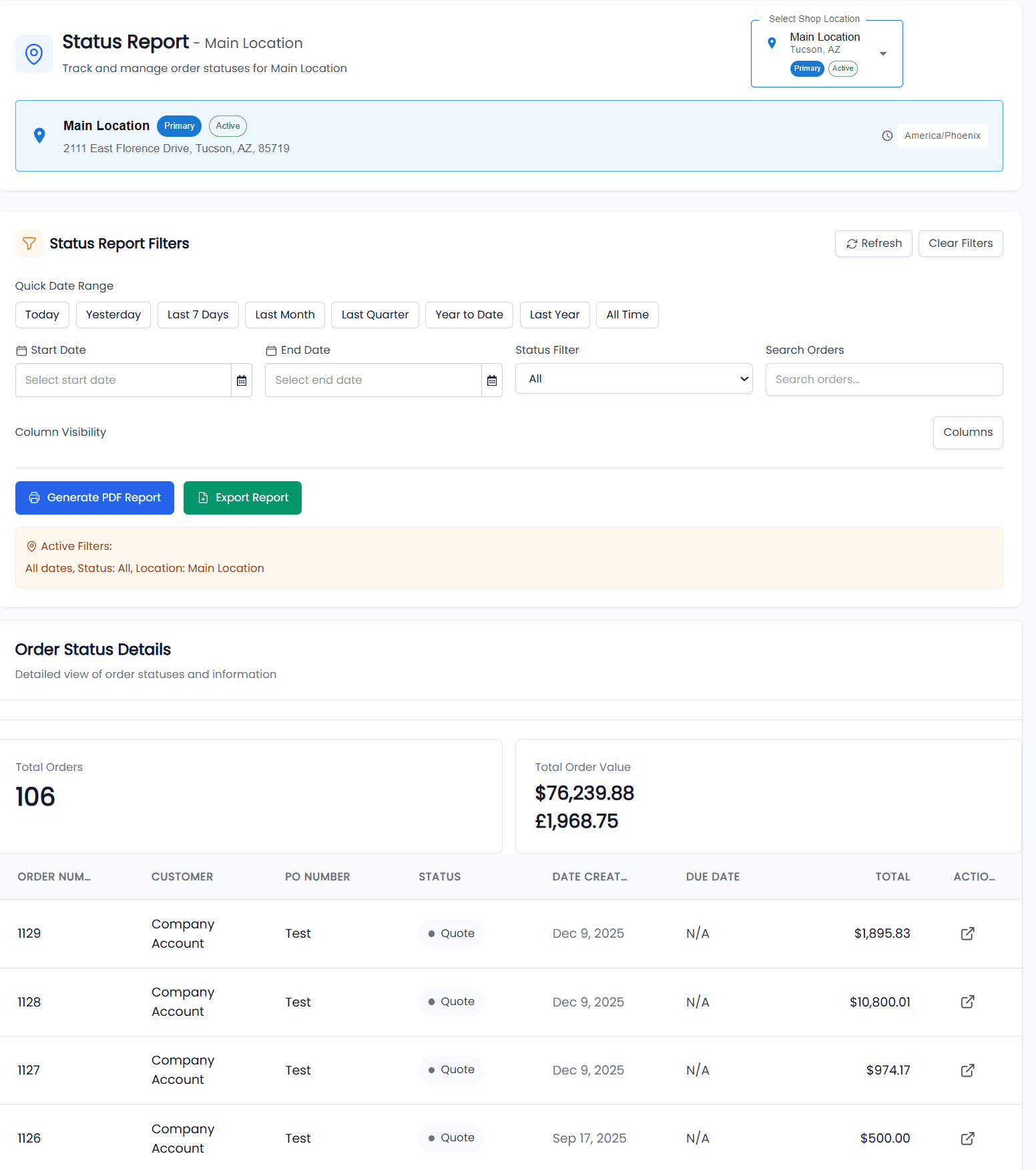Click the America/Phoenix timezone label
The height and width of the screenshot is (1170, 1036).
pos(943,135)
